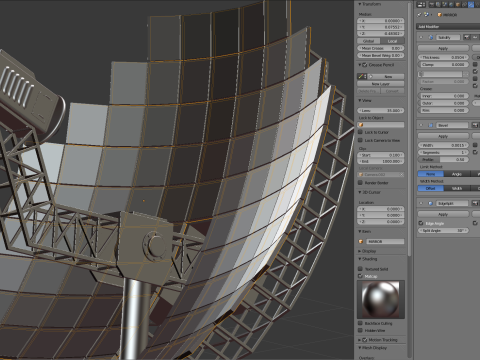Toggle Solidify viewport visibility eye icon

[474, 37]
